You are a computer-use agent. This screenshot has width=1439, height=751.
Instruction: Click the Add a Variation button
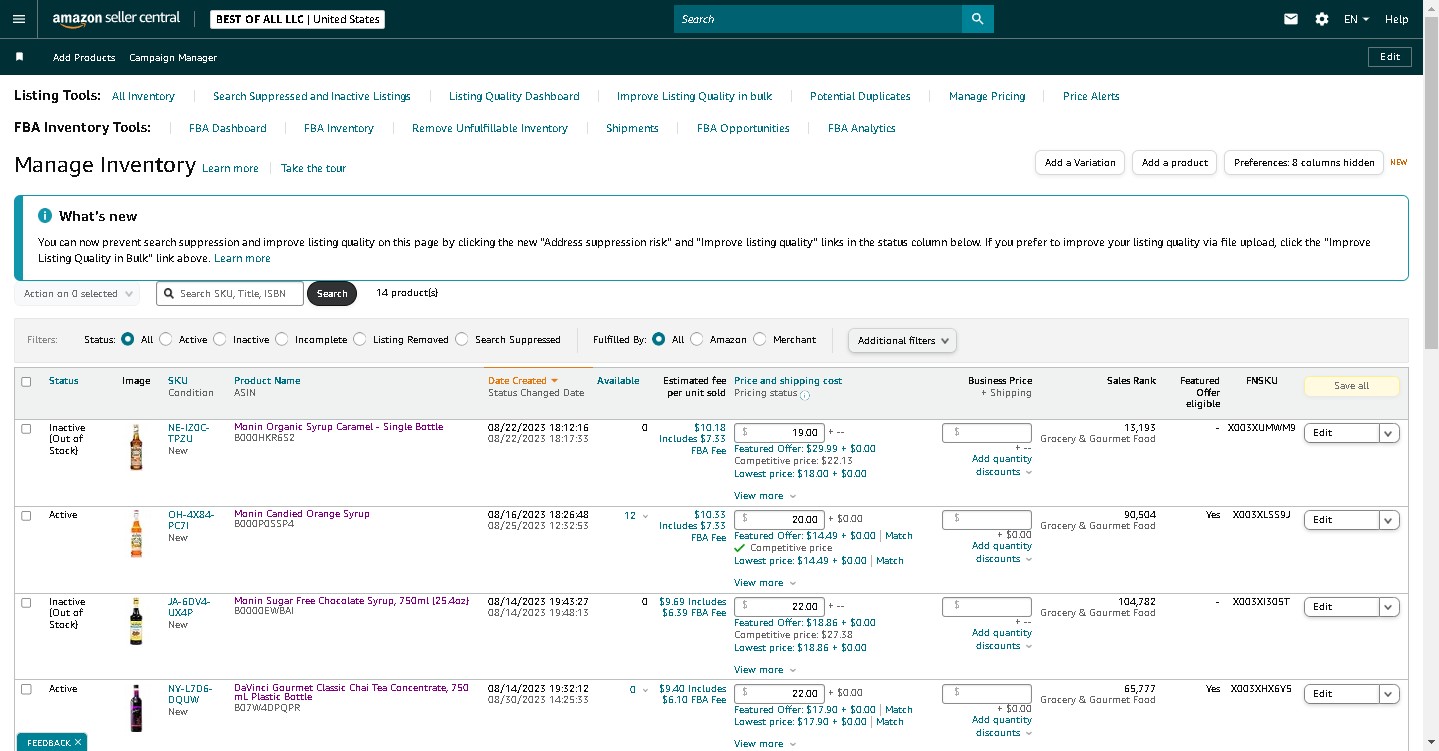[x=1080, y=162]
